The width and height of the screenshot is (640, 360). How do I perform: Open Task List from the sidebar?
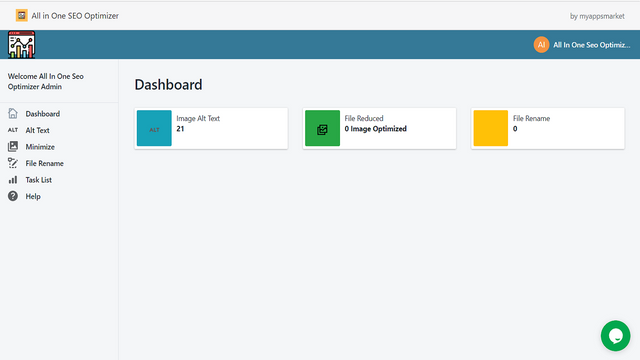[38, 180]
